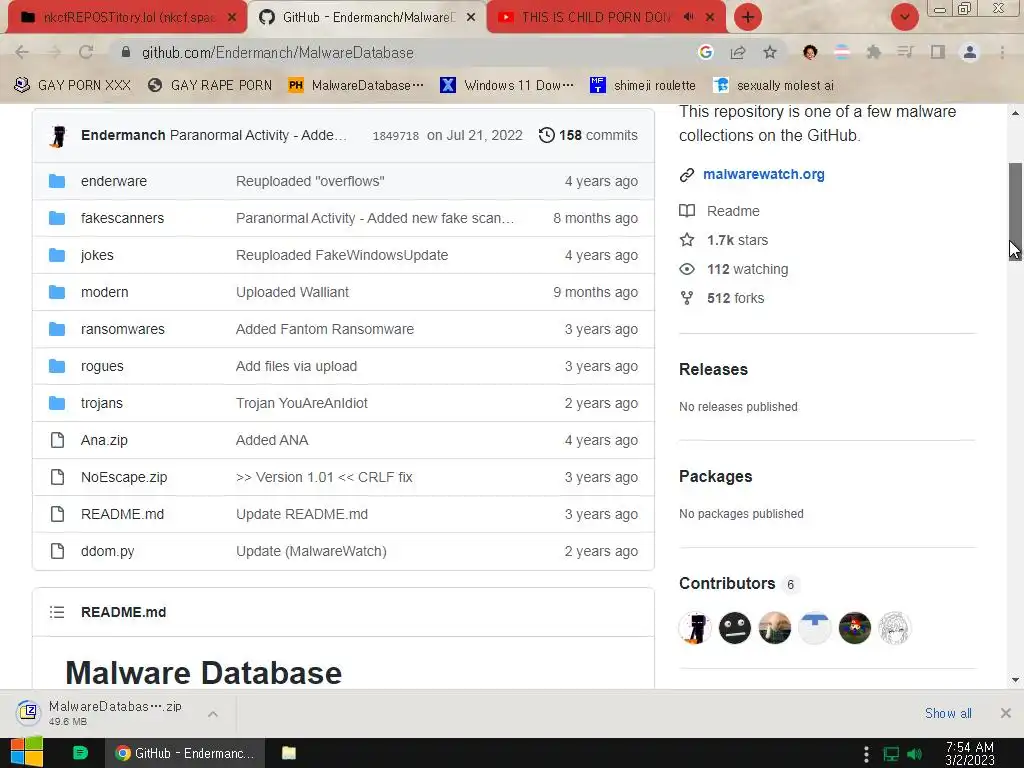This screenshot has height=768, width=1024.
Task: Open the tab search dropdown arrow
Action: point(904,17)
